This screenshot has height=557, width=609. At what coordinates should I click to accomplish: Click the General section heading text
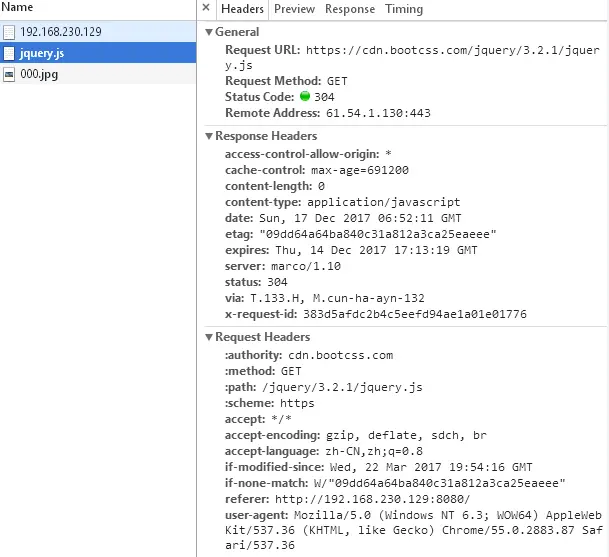pos(237,32)
